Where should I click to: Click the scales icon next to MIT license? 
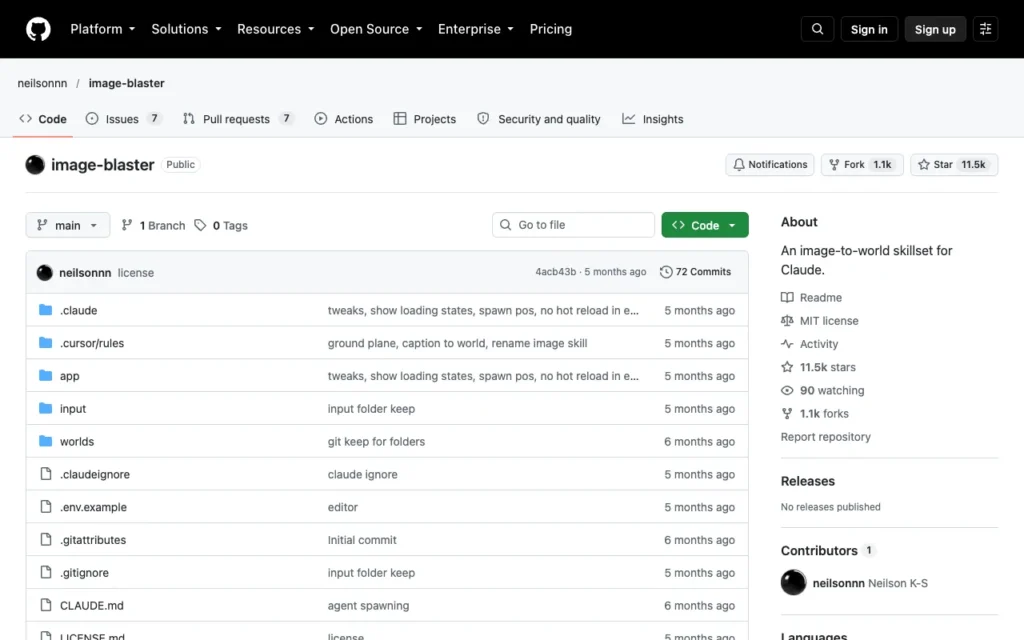787,321
